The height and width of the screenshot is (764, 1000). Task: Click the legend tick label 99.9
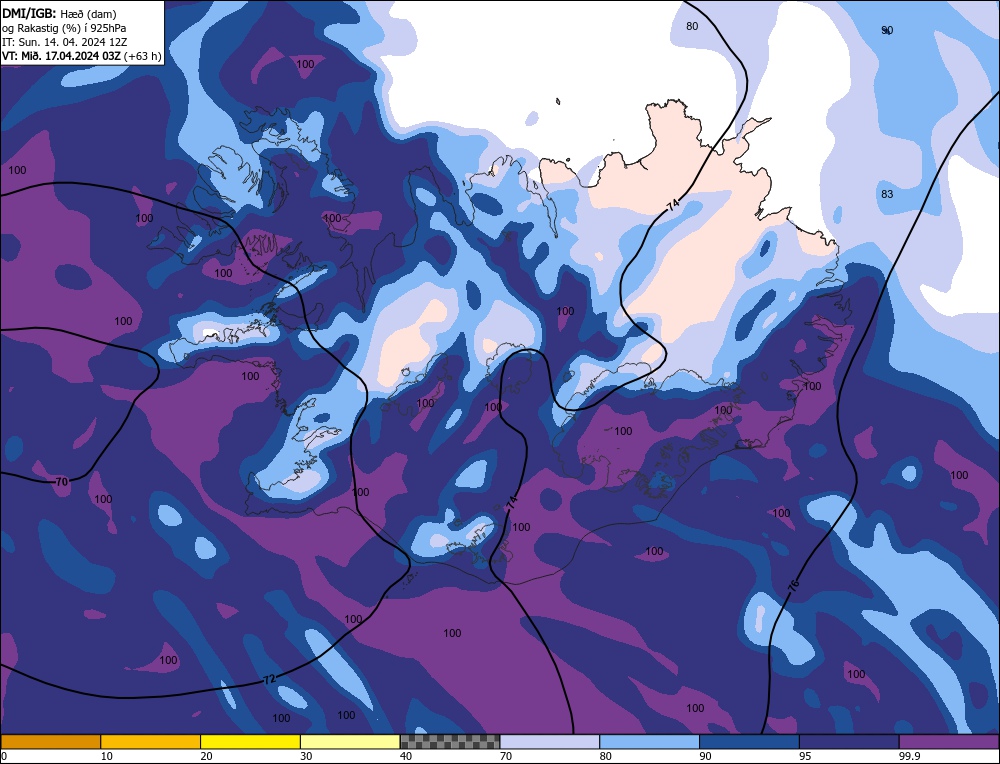click(909, 756)
